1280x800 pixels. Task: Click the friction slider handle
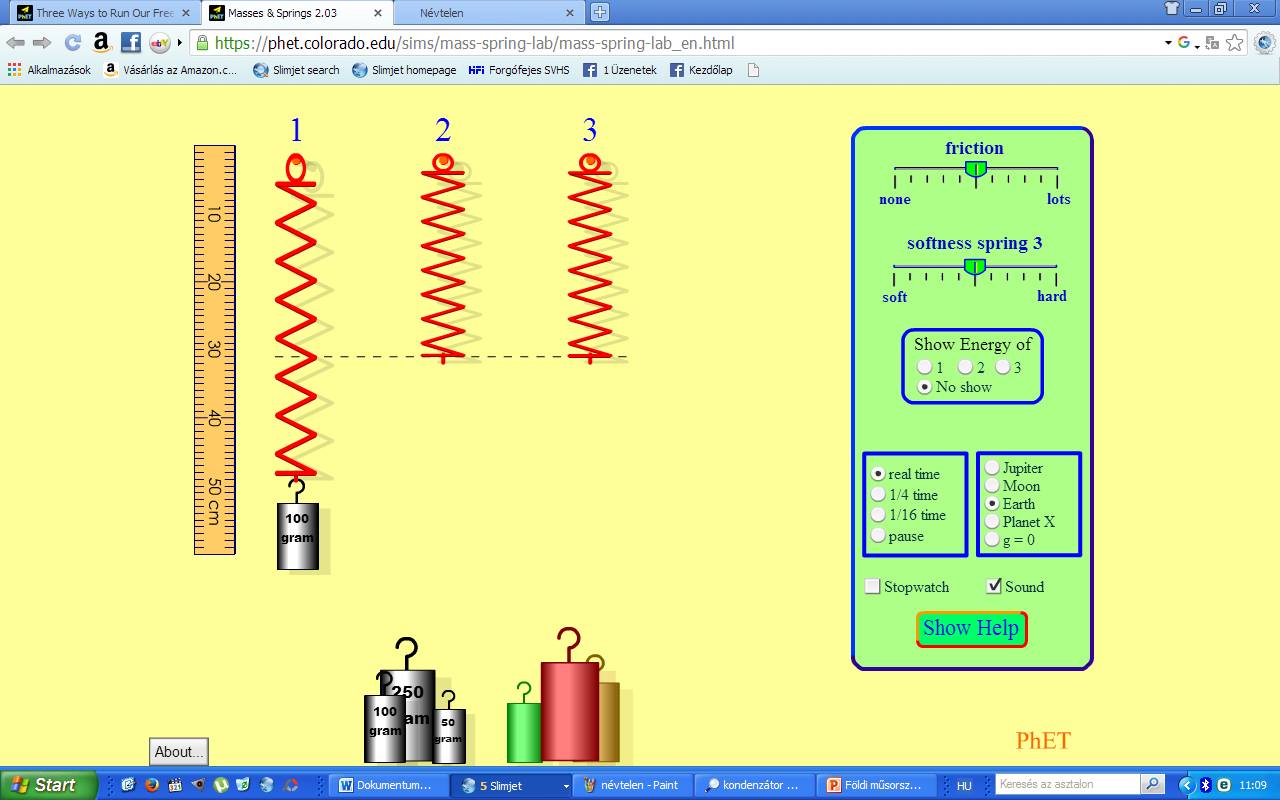(976, 169)
